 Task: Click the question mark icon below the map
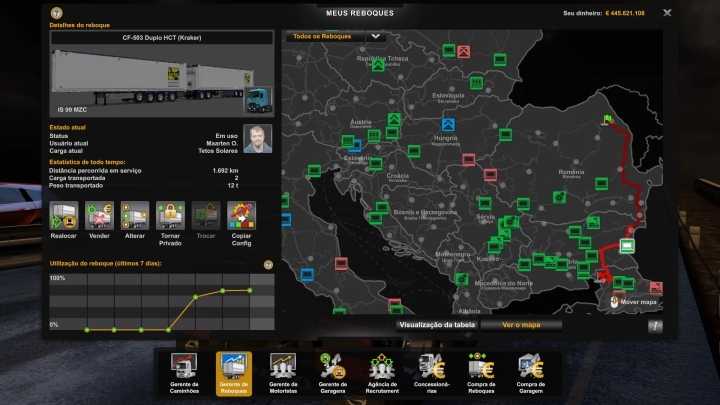click(x=655, y=326)
